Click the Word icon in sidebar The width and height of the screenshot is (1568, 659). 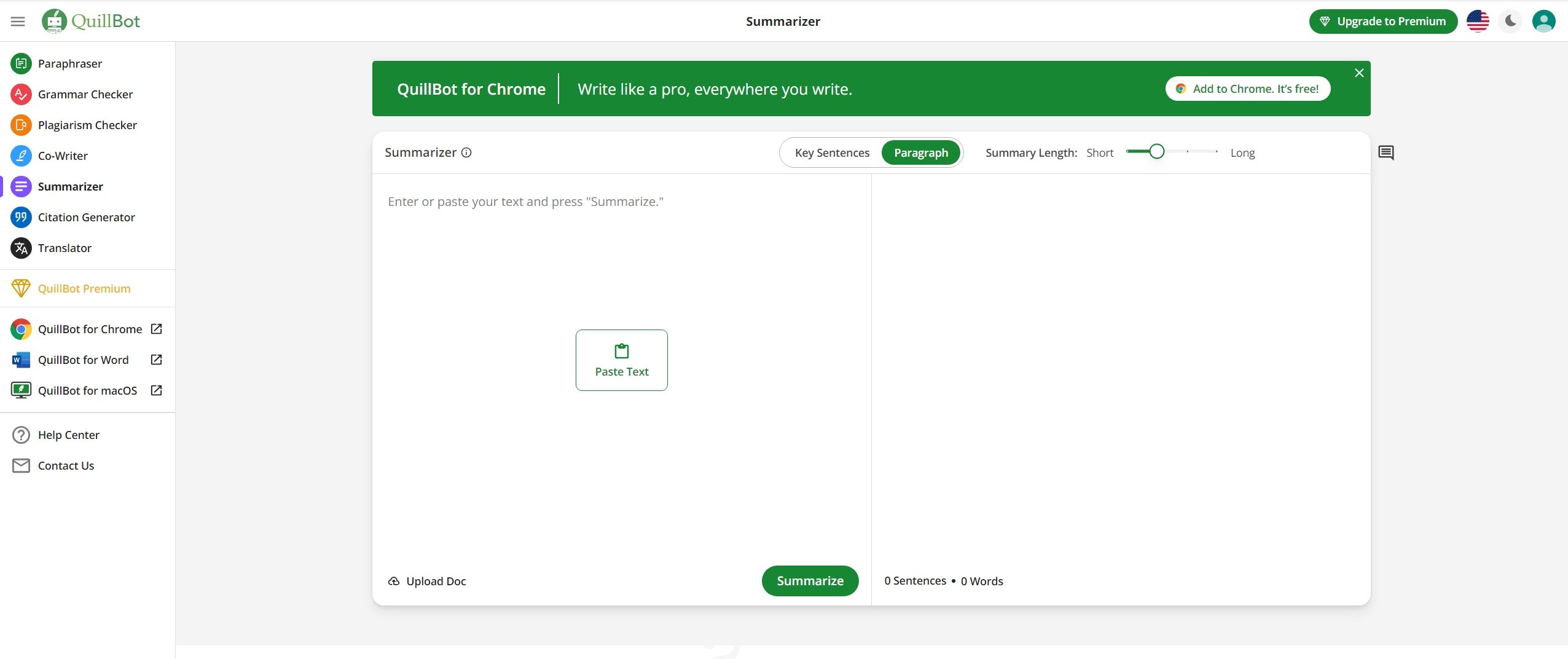tap(21, 360)
